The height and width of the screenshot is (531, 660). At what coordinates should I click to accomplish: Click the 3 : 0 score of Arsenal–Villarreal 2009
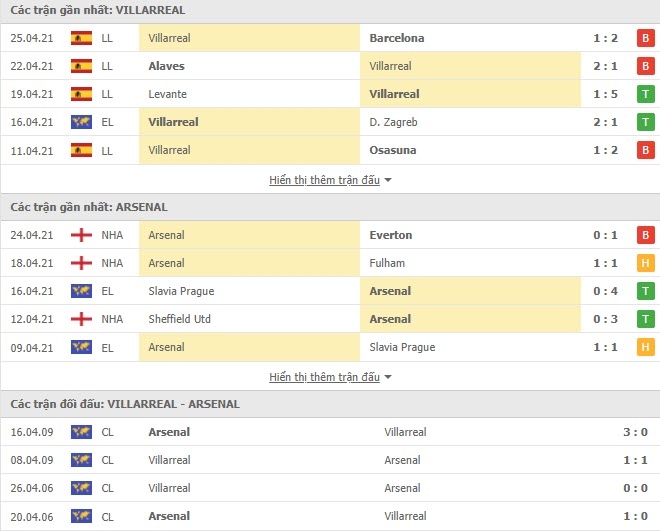coord(635,432)
